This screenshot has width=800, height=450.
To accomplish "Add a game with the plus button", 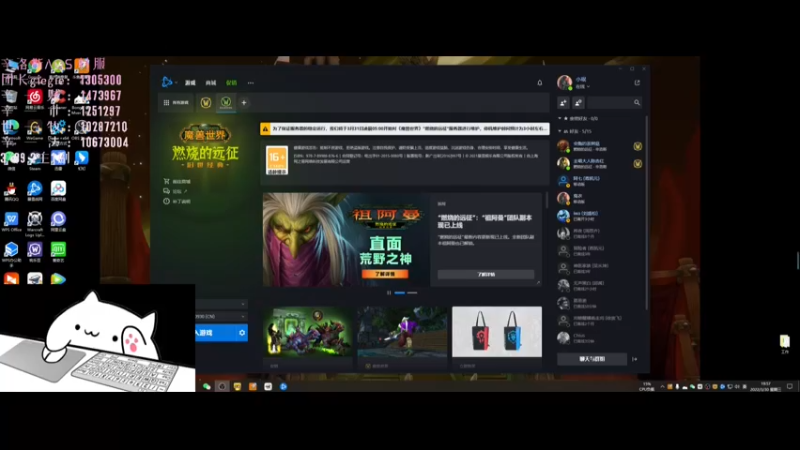I will click(x=244, y=103).
